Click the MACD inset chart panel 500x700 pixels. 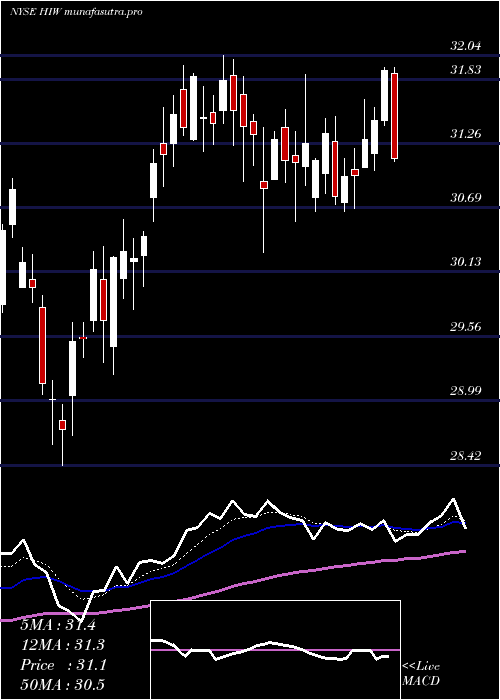(x=275, y=650)
